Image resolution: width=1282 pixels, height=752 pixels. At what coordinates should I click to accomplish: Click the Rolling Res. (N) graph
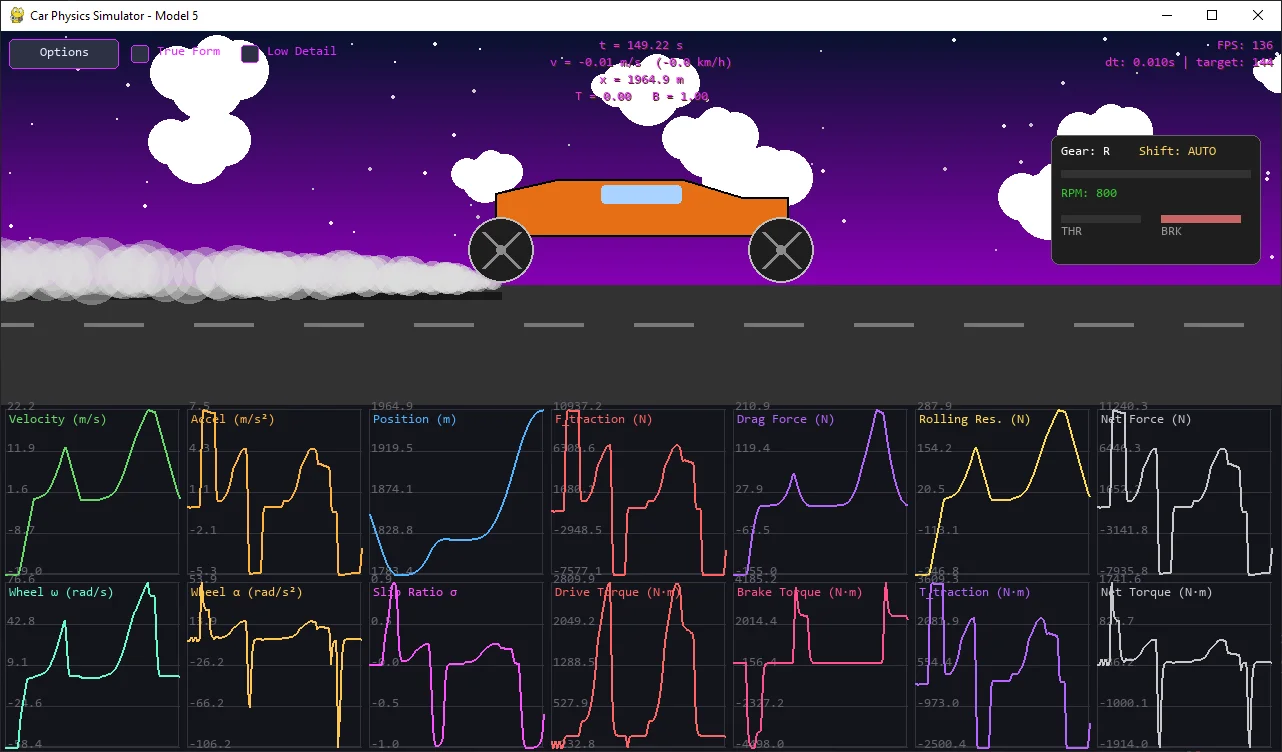pos(1003,492)
